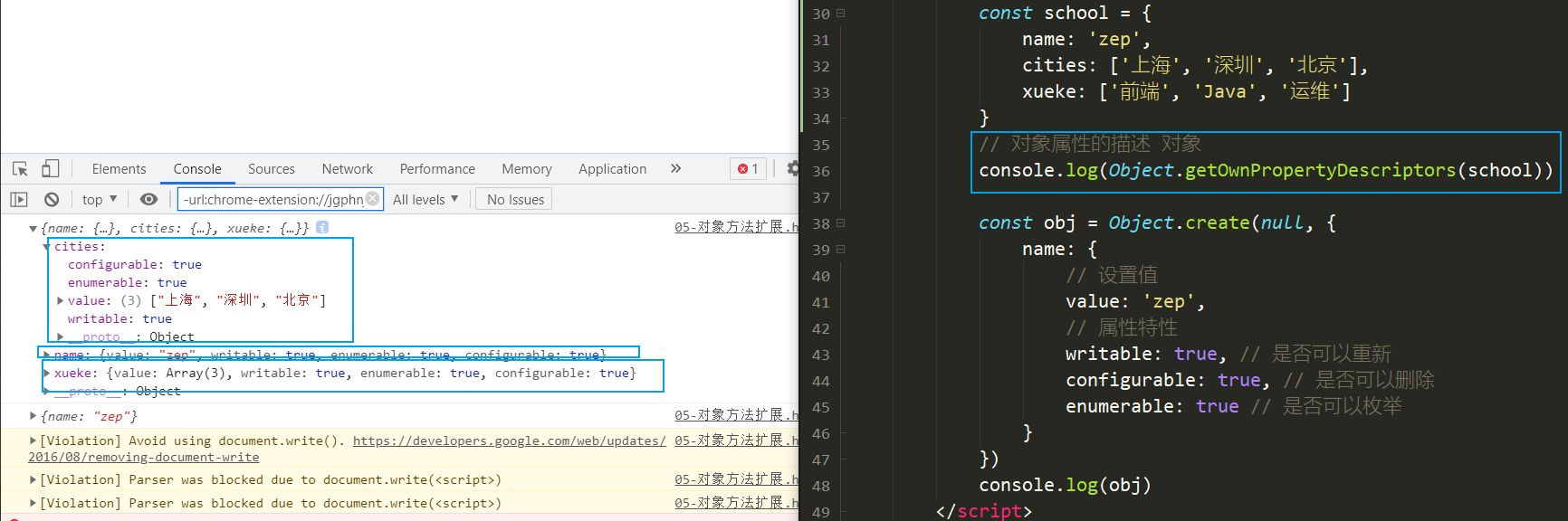Open the Sources tab

272,169
